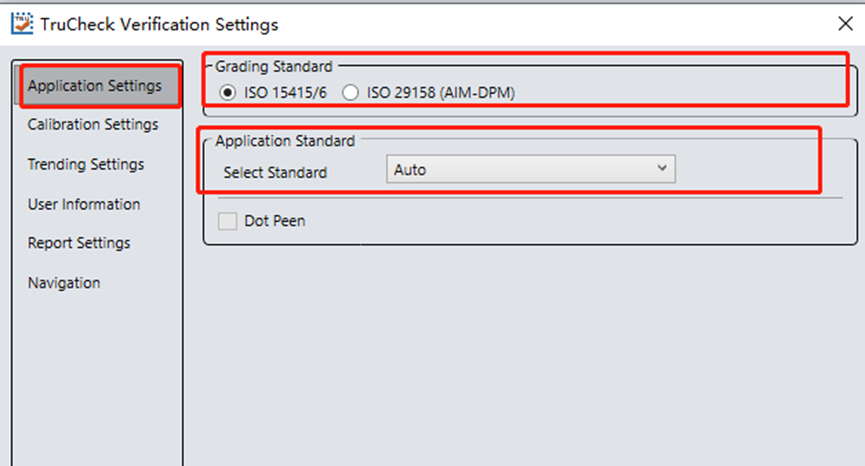Open the Select Standard combo box
Viewport: 865px width, 466px height.
[x=530, y=170]
